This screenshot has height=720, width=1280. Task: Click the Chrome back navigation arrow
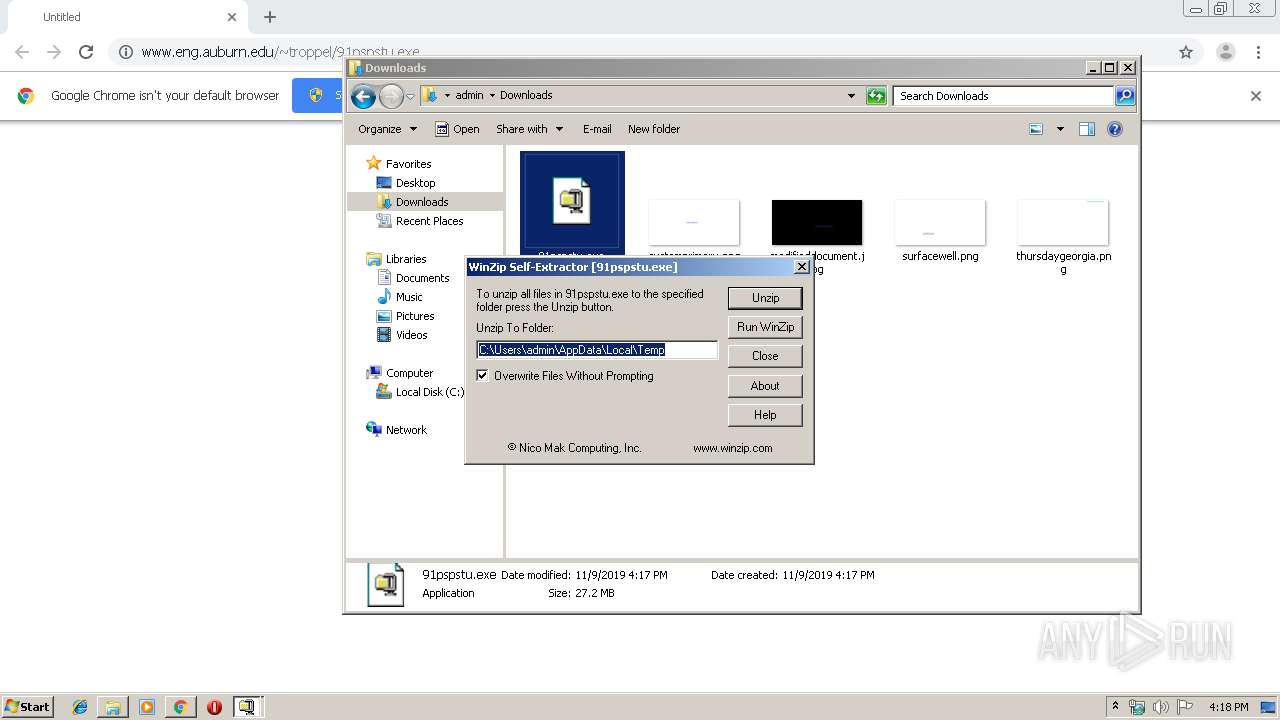(22, 52)
